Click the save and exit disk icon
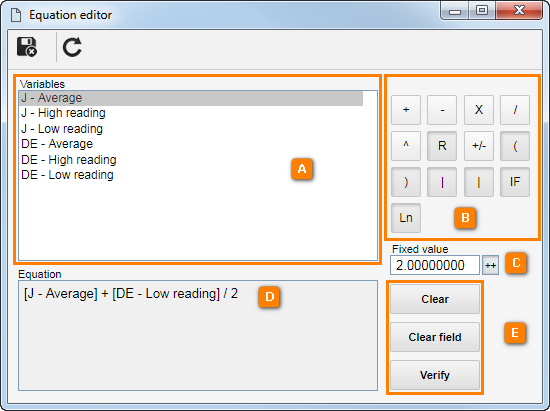The height and width of the screenshot is (411, 550). click(x=27, y=47)
